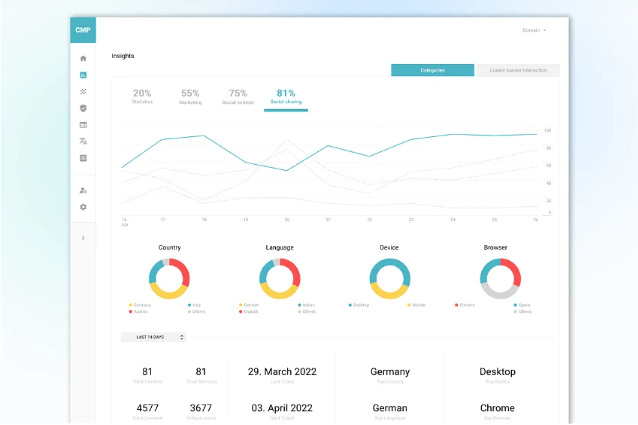Open the insights chart icon in sidebar

(x=83, y=75)
